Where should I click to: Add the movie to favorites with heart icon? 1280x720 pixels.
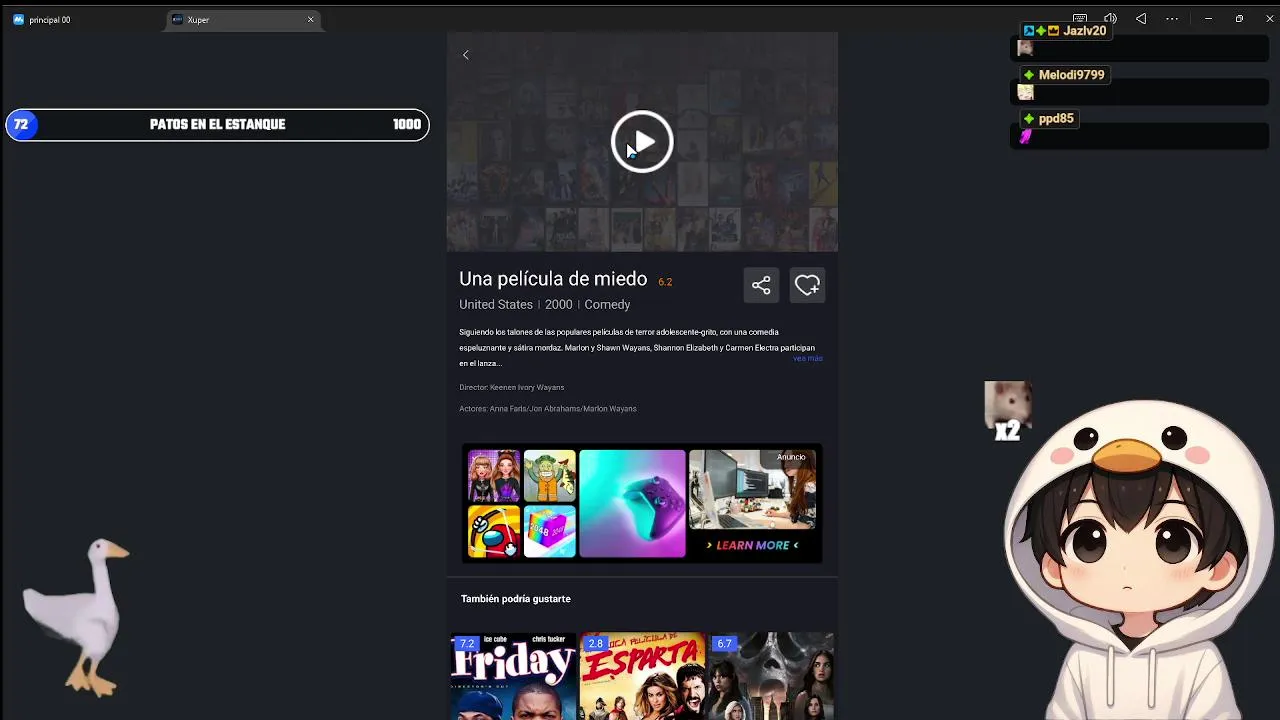click(x=807, y=286)
